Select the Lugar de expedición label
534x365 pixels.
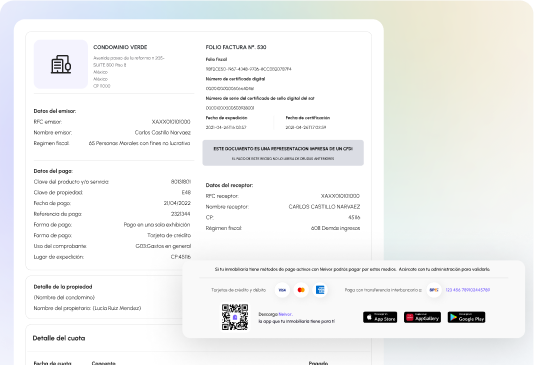click(59, 257)
